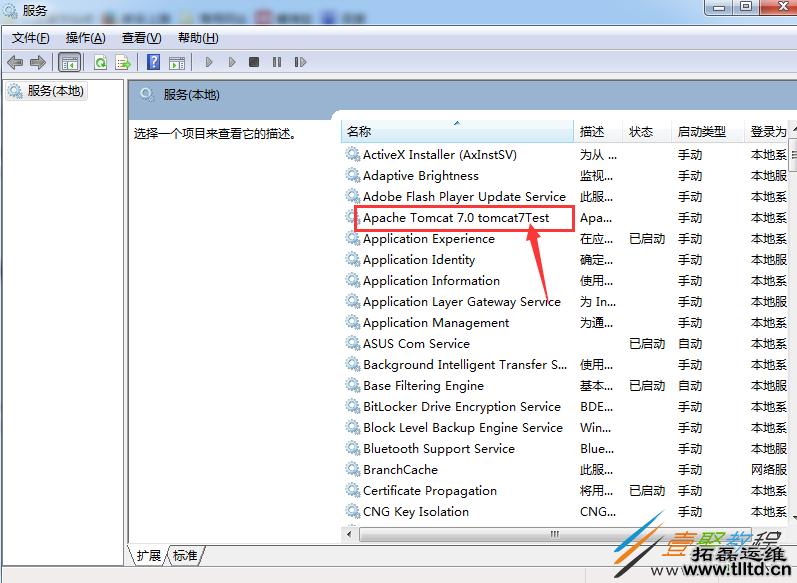
Task: Switch to the 标准 tab
Action: pos(185,555)
